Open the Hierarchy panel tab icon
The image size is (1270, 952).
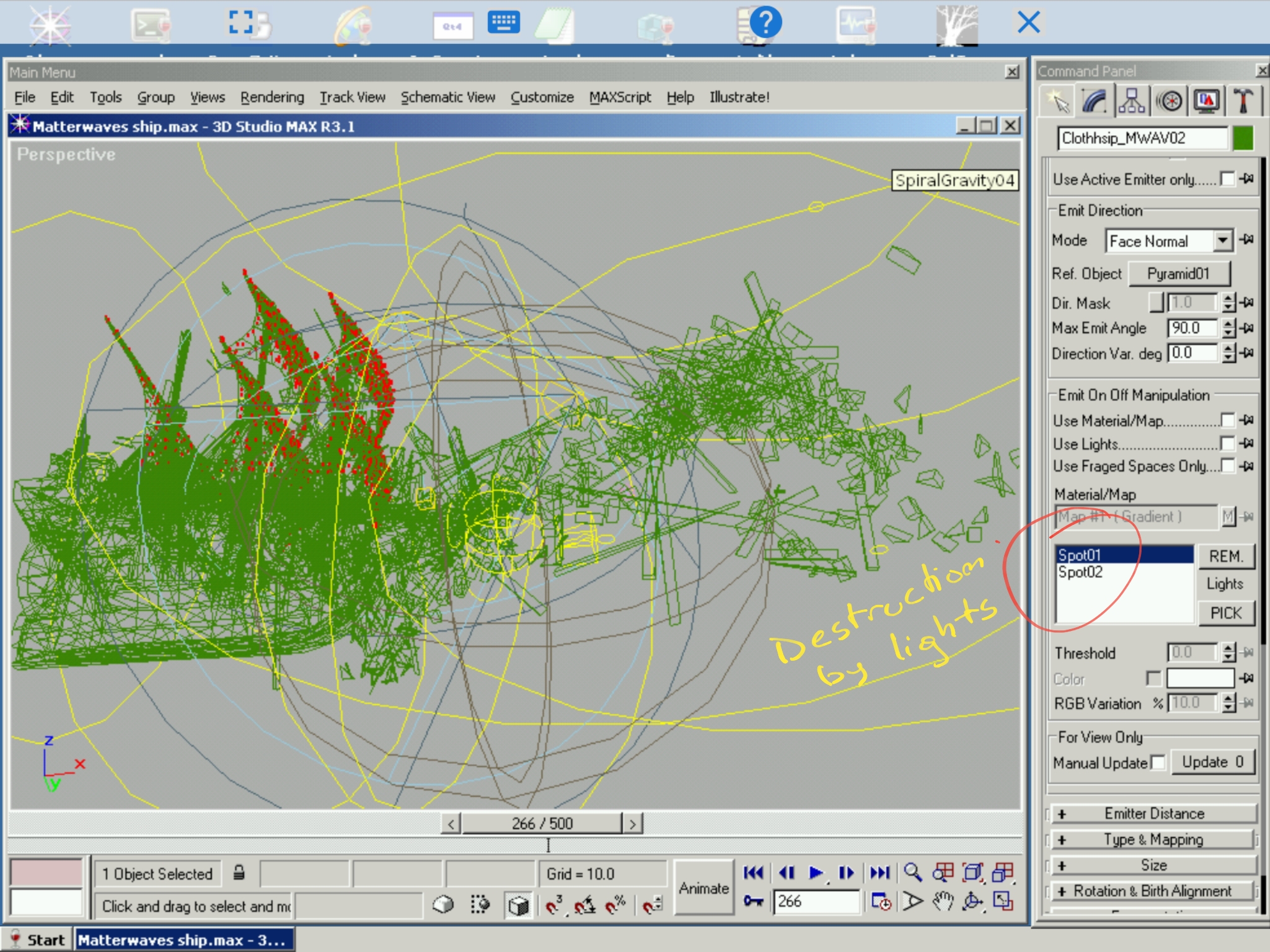tap(1132, 101)
